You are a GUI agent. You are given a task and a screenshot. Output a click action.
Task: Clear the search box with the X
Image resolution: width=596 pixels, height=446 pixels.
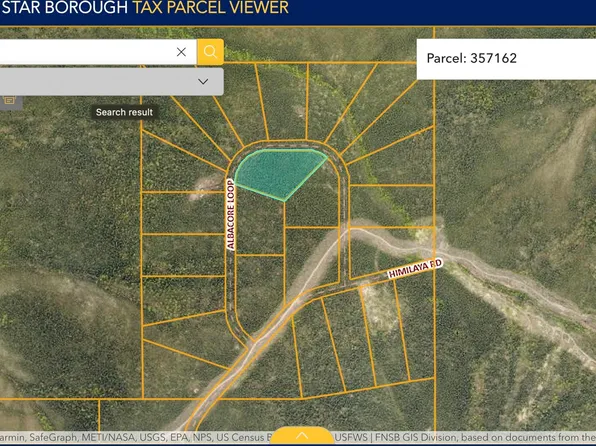click(181, 52)
